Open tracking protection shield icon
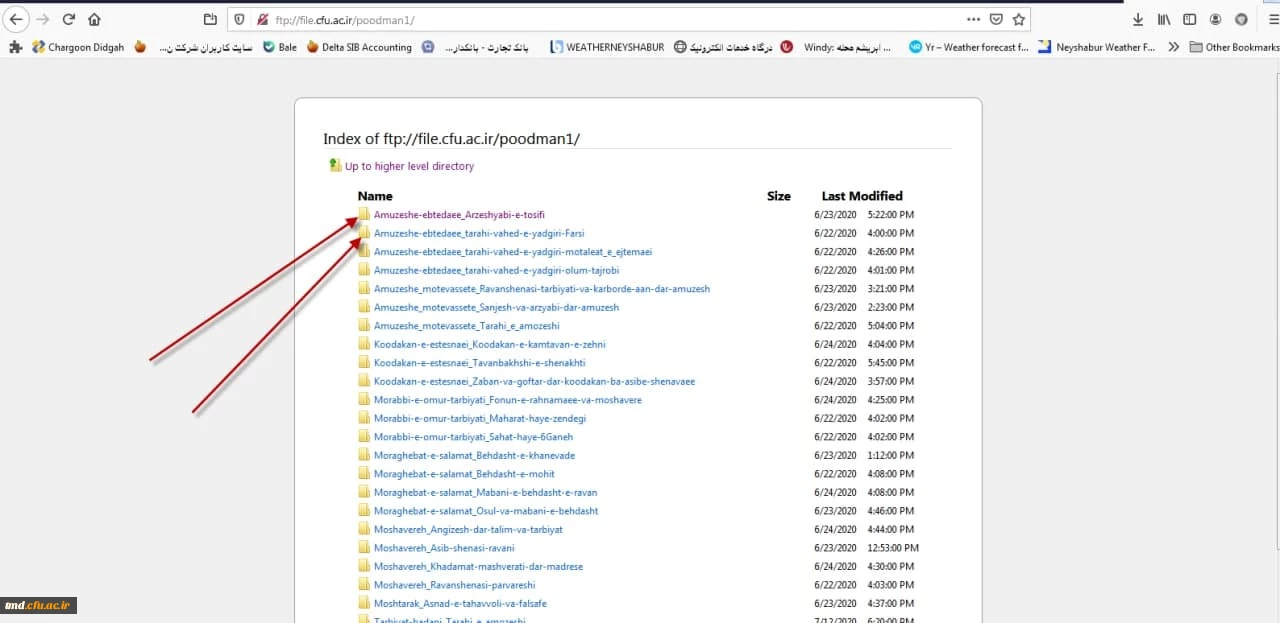 click(x=238, y=19)
